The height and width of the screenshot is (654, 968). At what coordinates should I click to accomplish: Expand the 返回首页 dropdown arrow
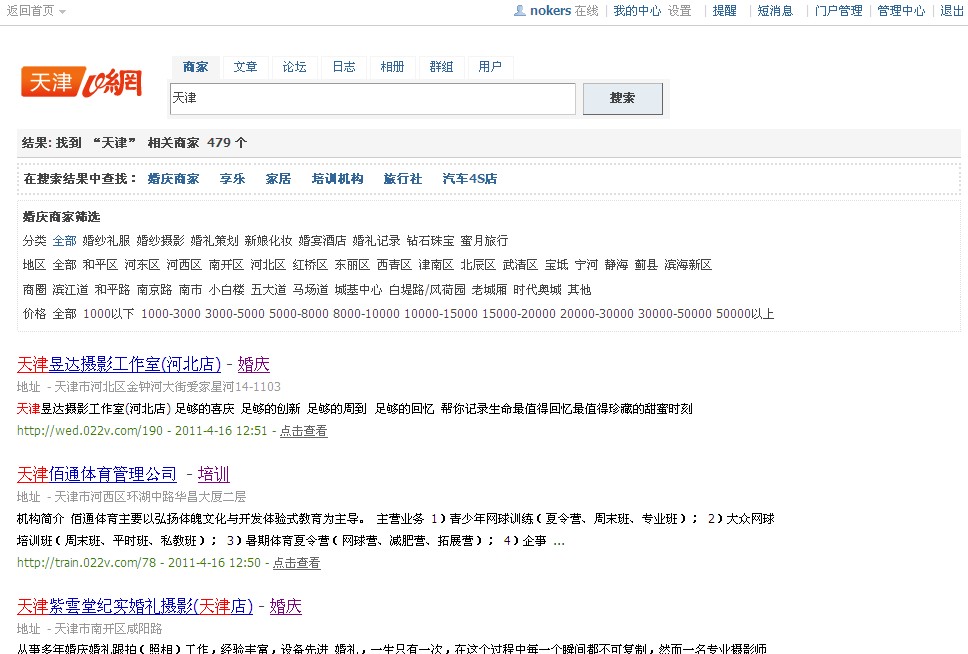click(x=62, y=12)
